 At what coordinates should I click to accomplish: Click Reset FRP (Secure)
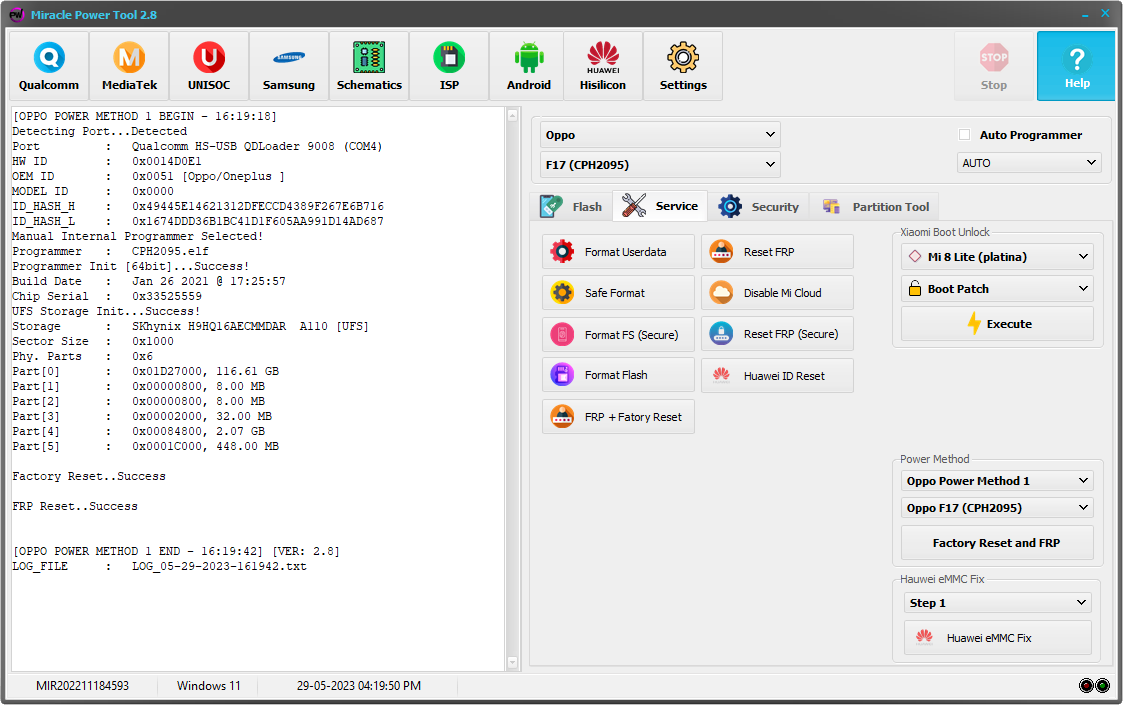pos(777,334)
